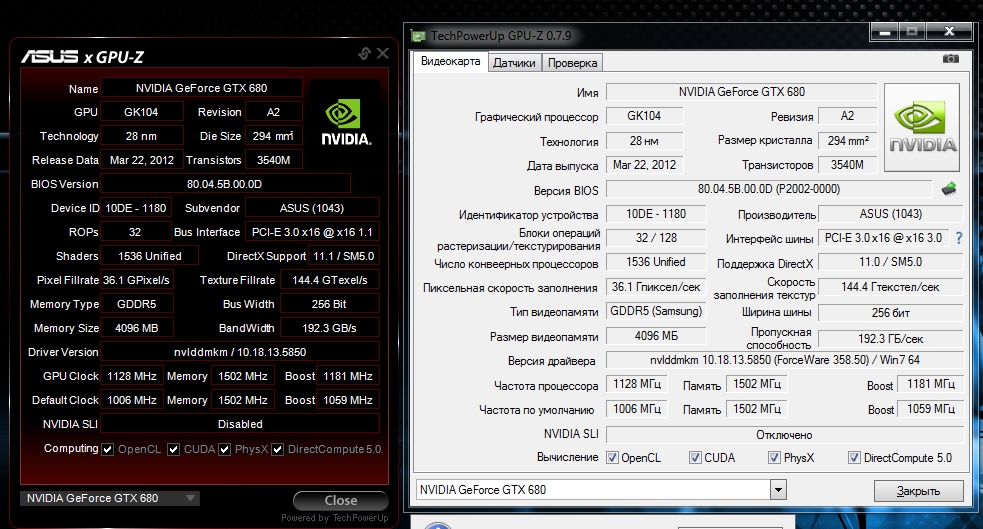Click Pixel Fillrate 36.1 GPixel/s value
This screenshot has height=529, width=983.
(136, 280)
